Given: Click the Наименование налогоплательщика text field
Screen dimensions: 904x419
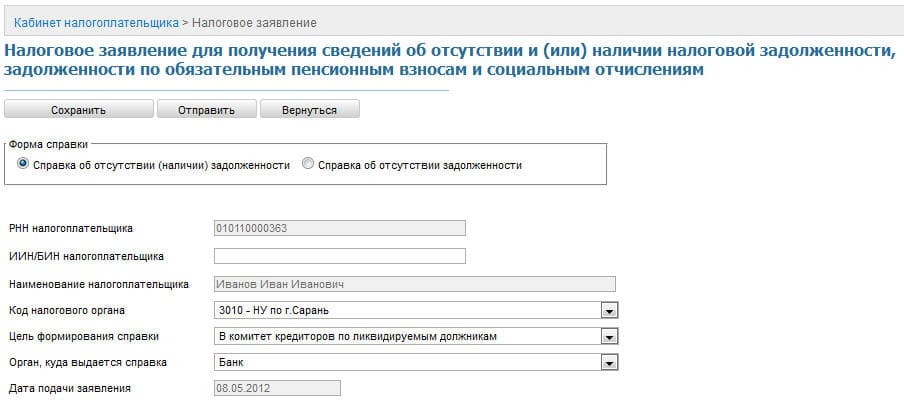Looking at the screenshot, I should 414,284.
